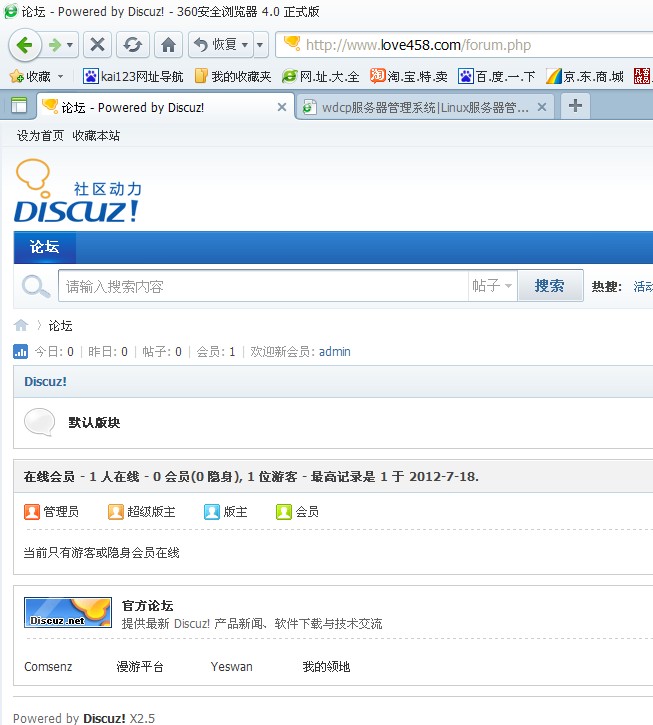
Task: Click the Discuz! 社区动力 logo
Action: click(78, 191)
